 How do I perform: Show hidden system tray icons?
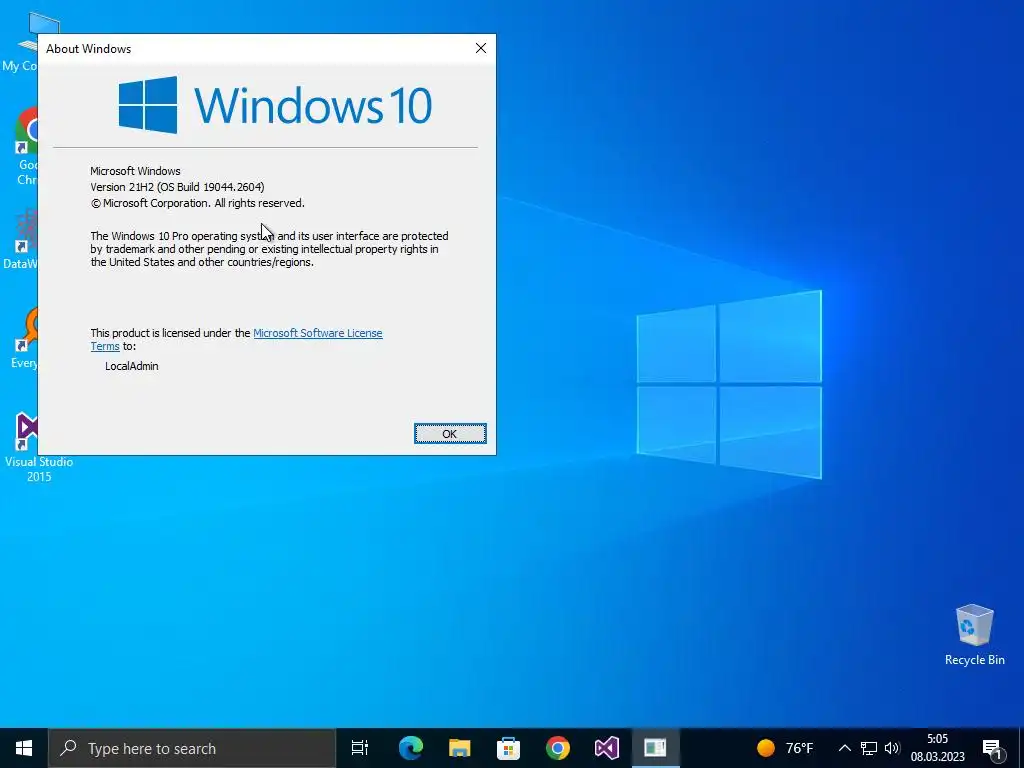pos(844,748)
